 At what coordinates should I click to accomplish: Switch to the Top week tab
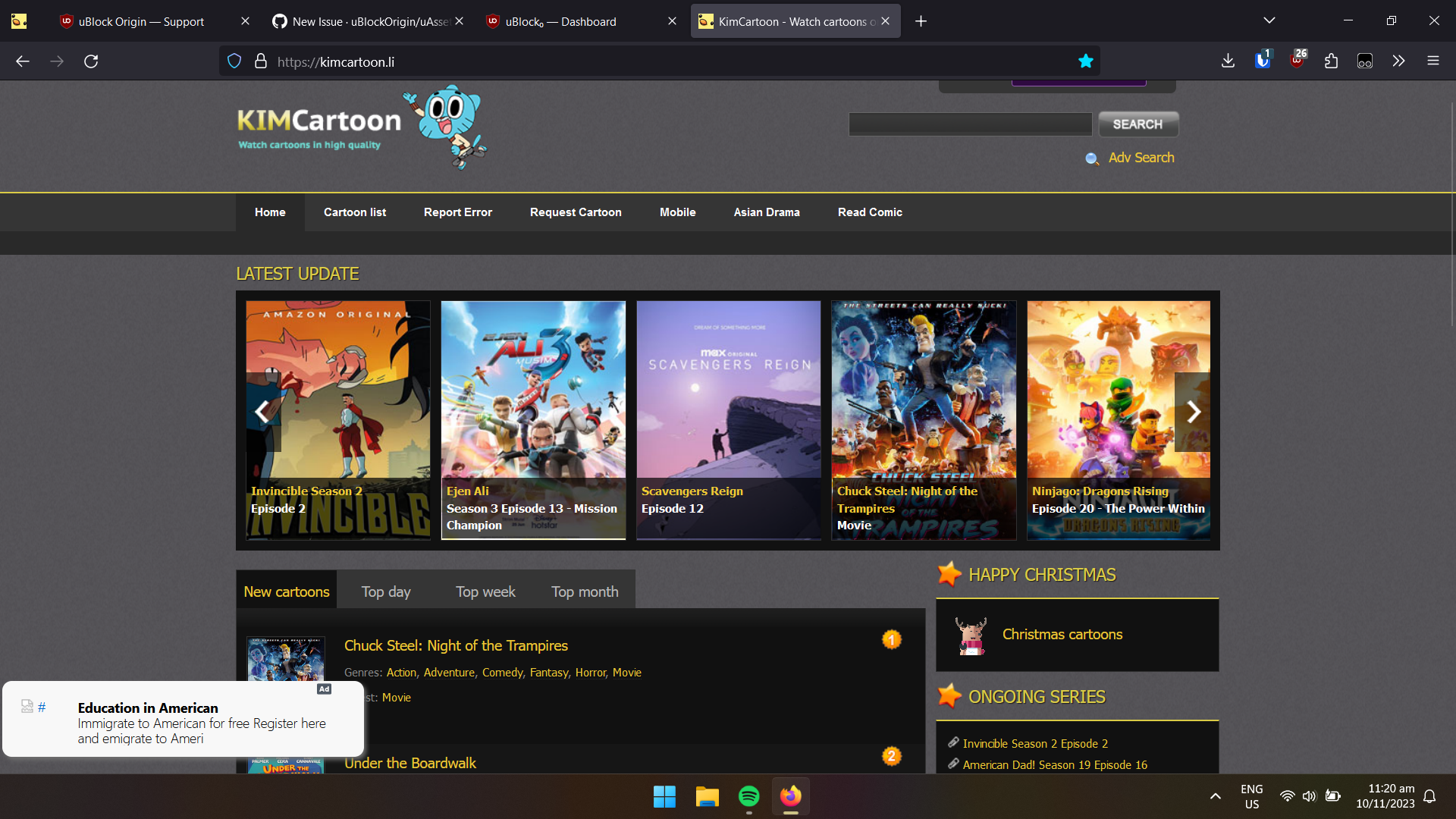(485, 591)
